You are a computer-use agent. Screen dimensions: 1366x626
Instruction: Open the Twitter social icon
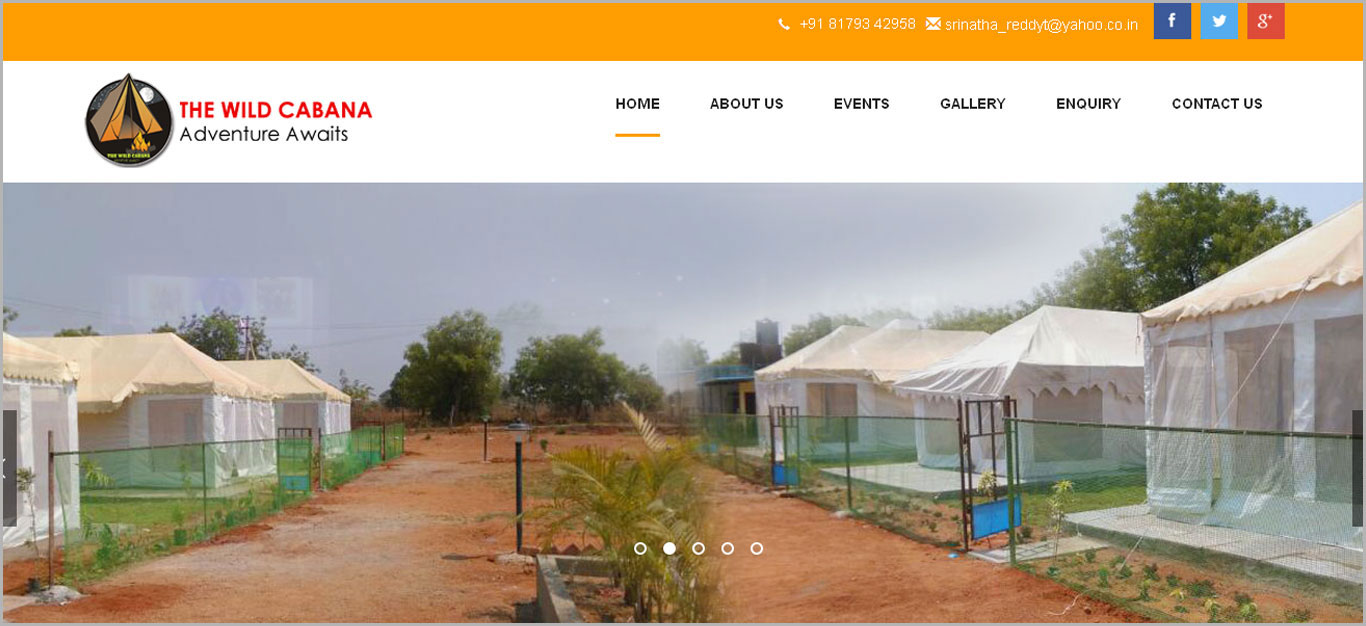click(x=1219, y=21)
